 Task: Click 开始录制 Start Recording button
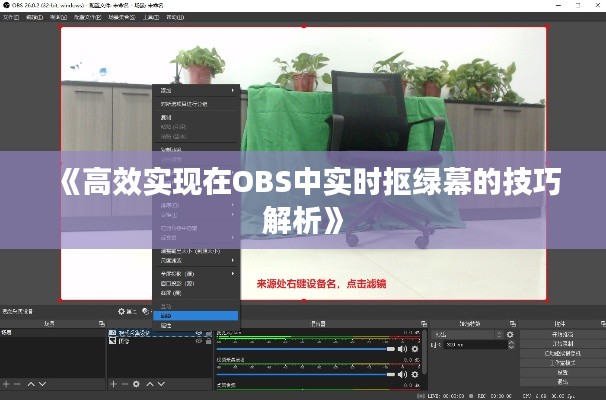point(562,344)
